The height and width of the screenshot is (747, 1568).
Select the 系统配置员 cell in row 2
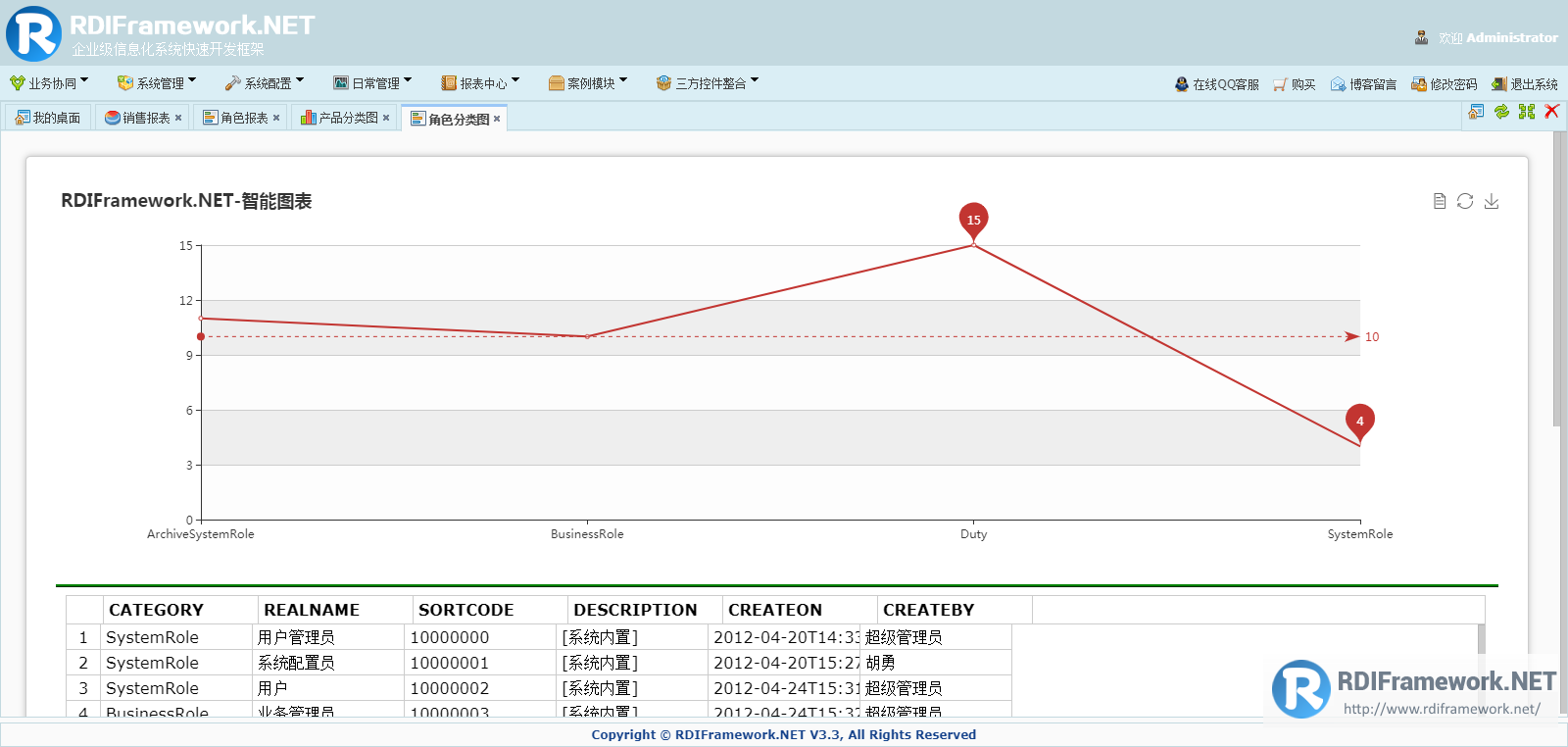[328, 663]
